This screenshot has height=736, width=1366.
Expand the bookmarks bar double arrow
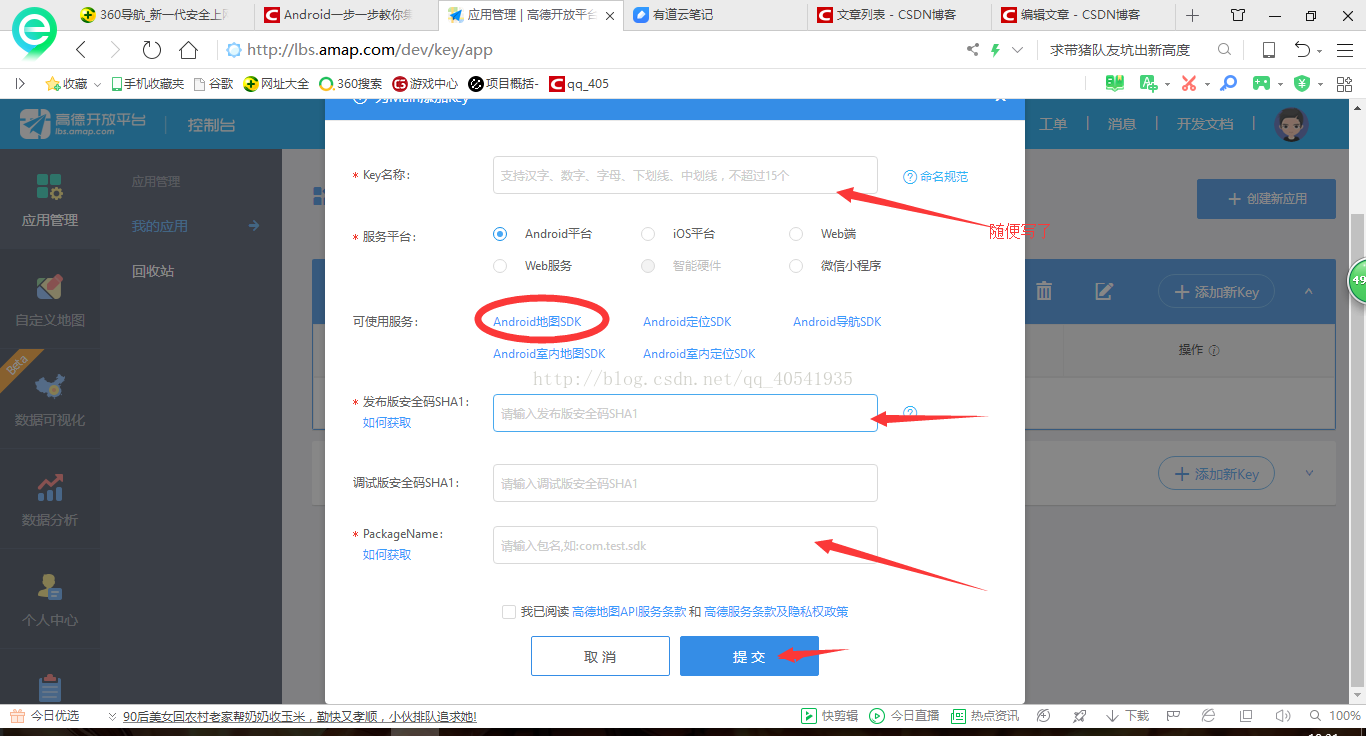click(19, 84)
